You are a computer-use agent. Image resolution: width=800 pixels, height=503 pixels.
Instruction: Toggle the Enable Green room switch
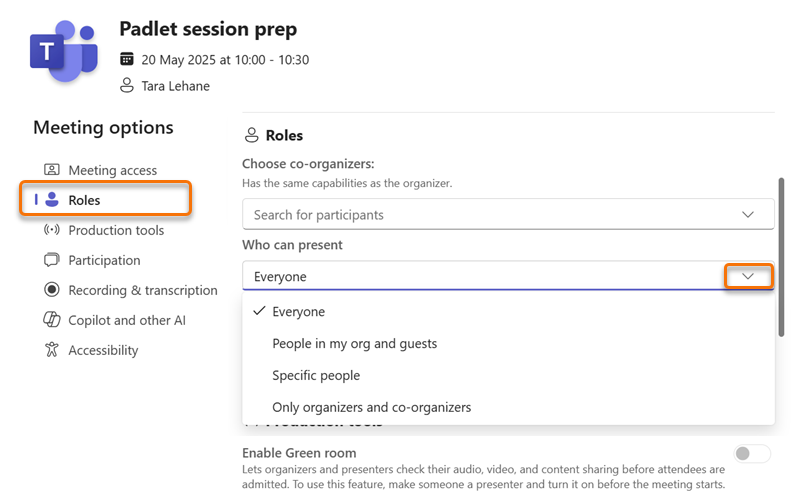[x=752, y=454]
